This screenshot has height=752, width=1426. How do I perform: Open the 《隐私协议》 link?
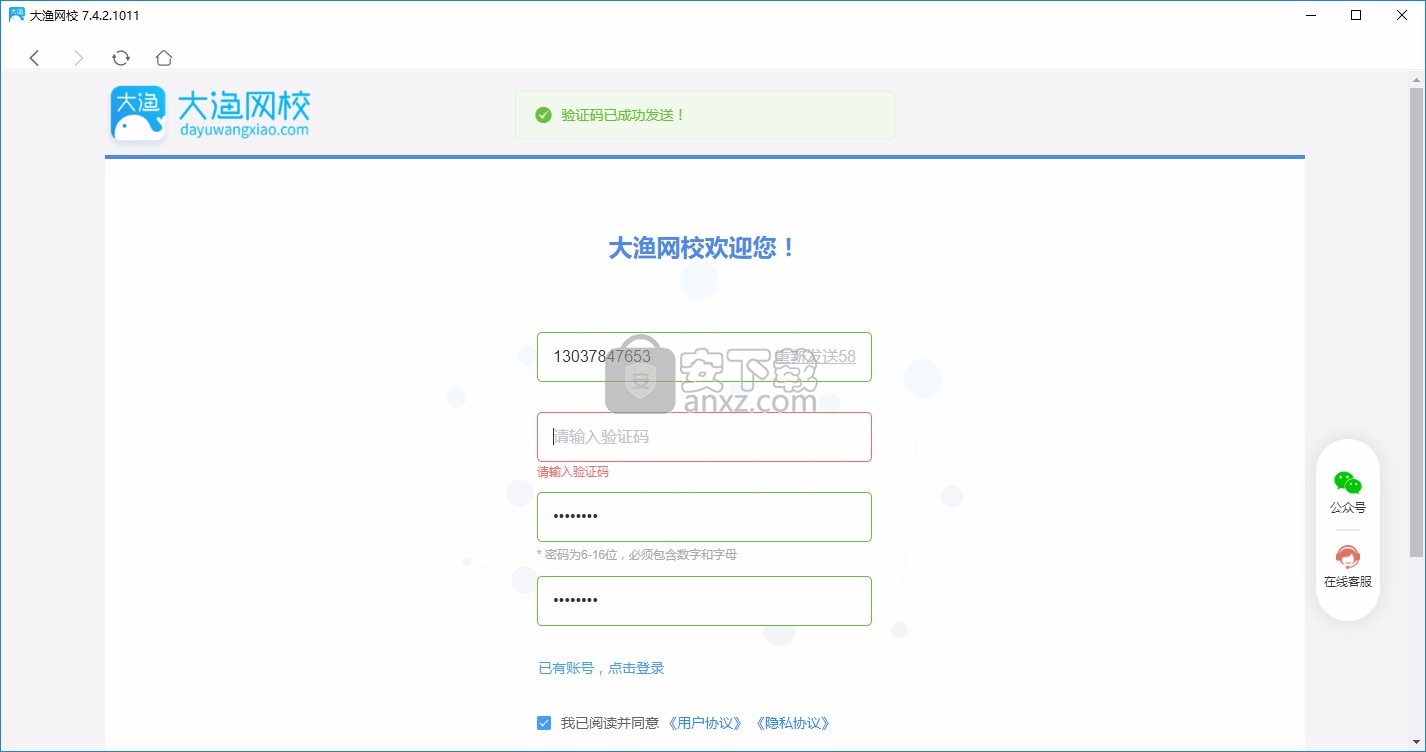point(792,723)
